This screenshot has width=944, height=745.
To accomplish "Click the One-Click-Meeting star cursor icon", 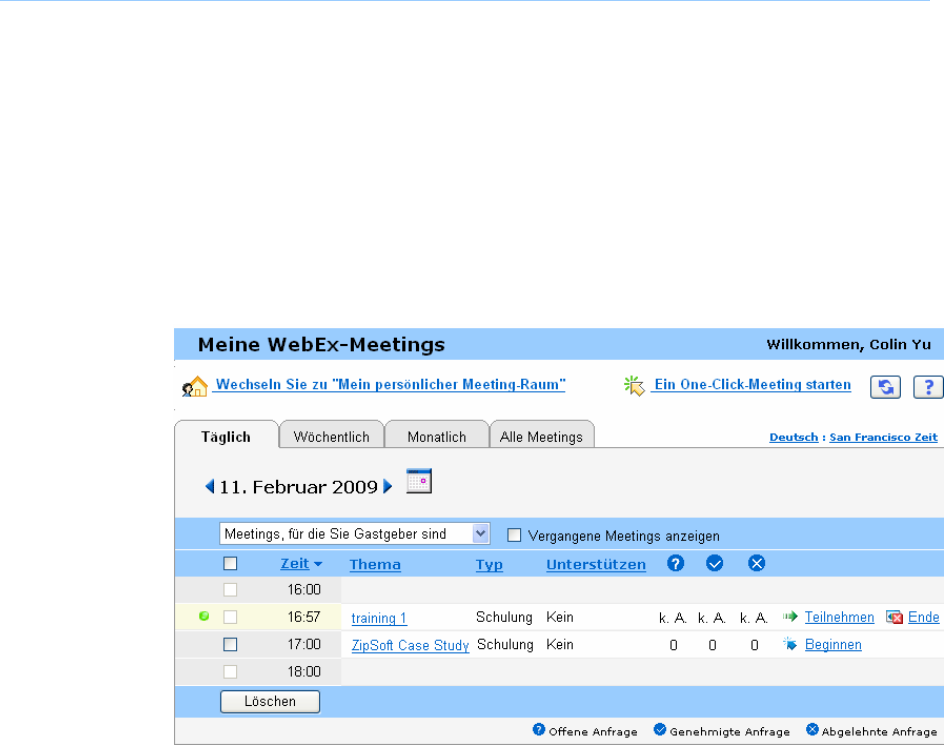I will [x=633, y=385].
